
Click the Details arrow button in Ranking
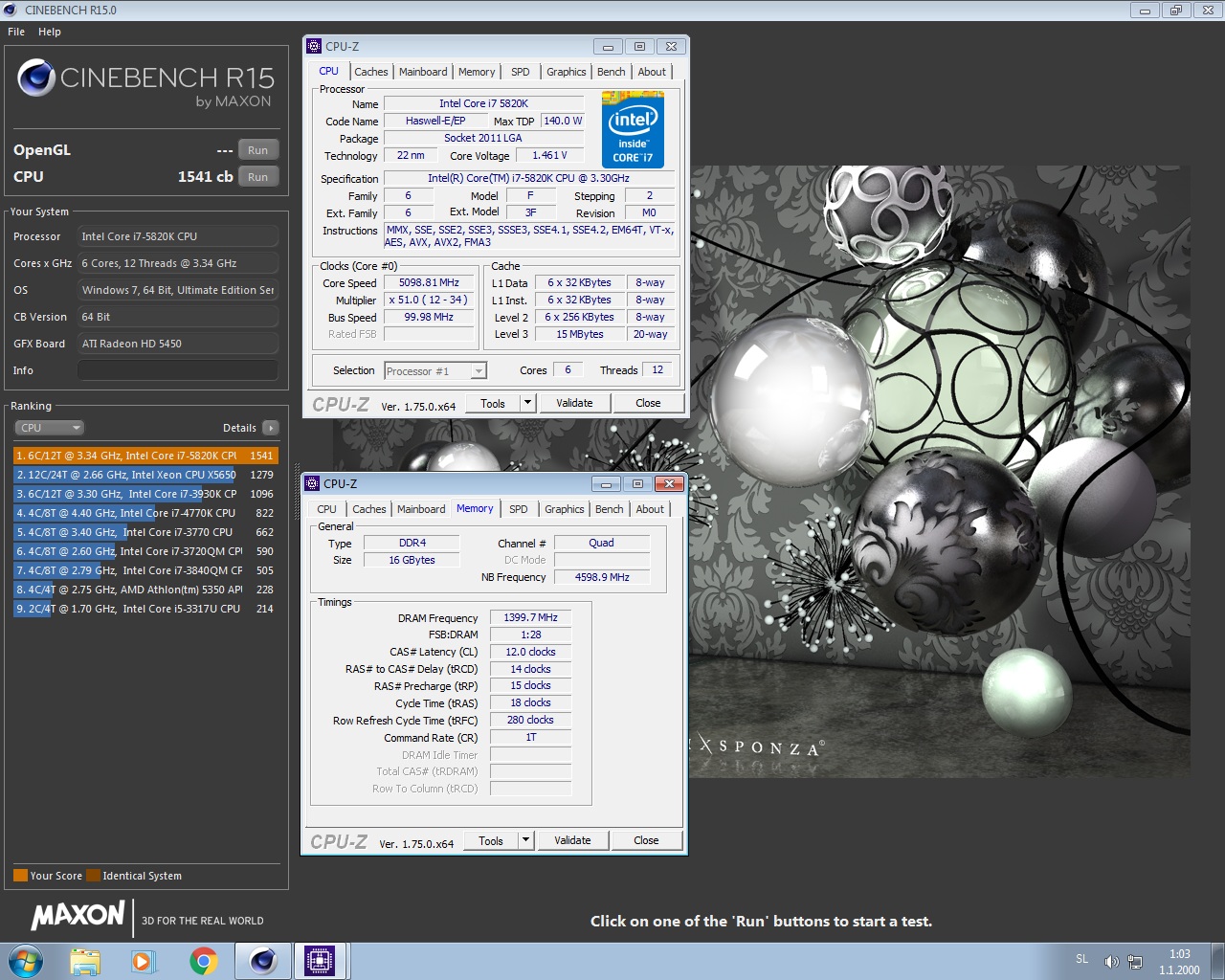pyautogui.click(x=271, y=428)
